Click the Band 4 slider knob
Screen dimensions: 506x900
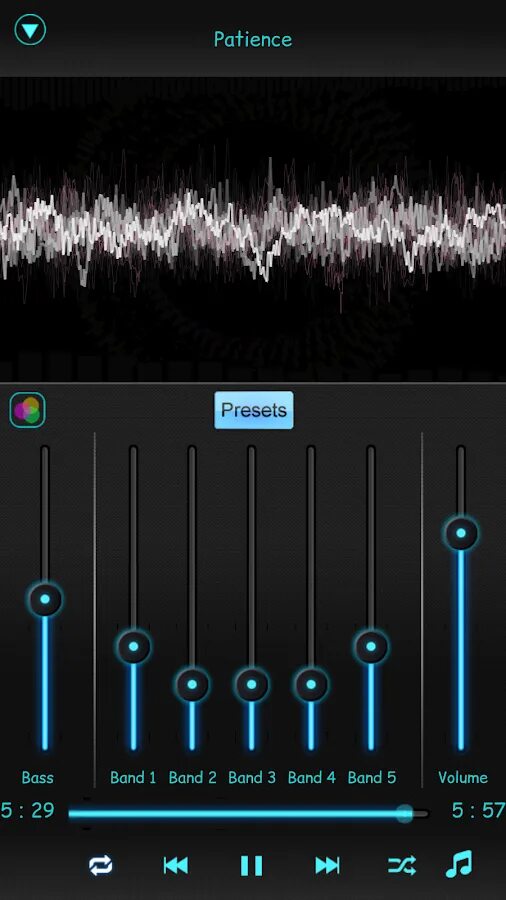point(311,684)
